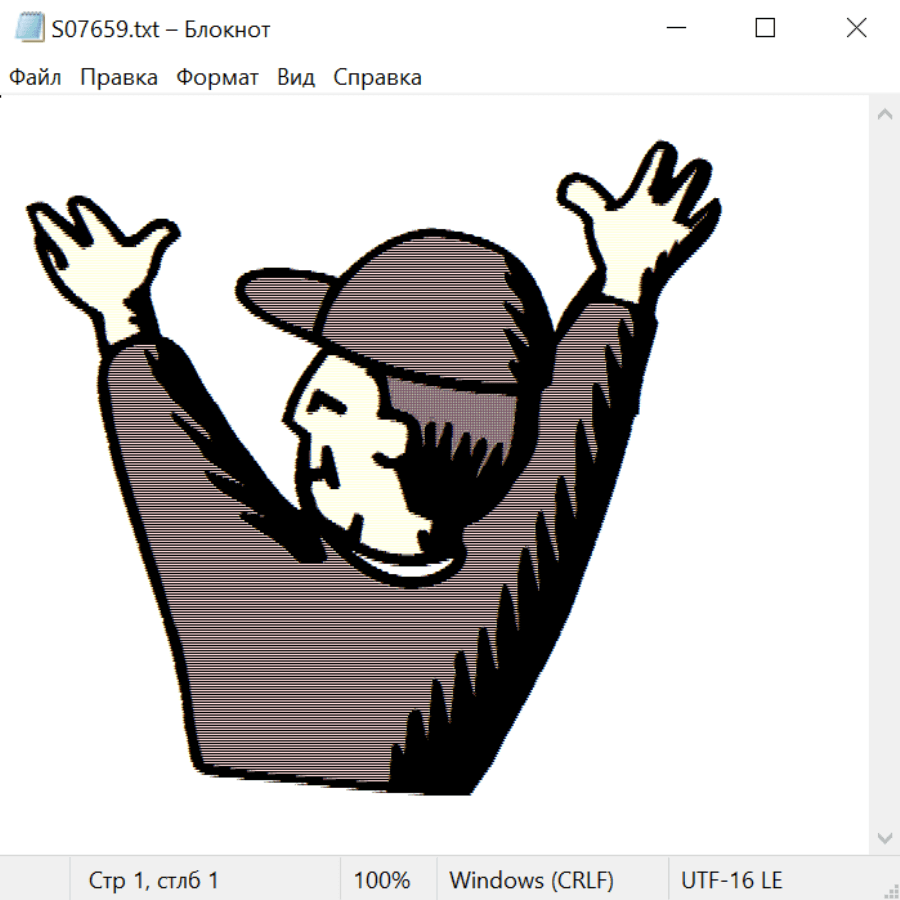
Task: Open the Вид menu
Action: 296,78
